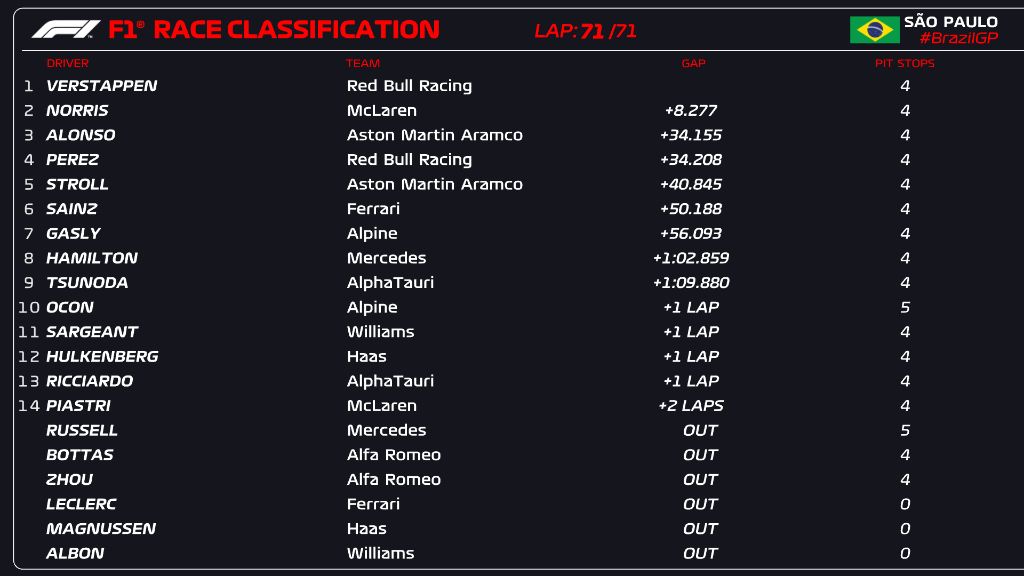Click the Brazil flag icon
The height and width of the screenshot is (576, 1024).
tap(875, 30)
